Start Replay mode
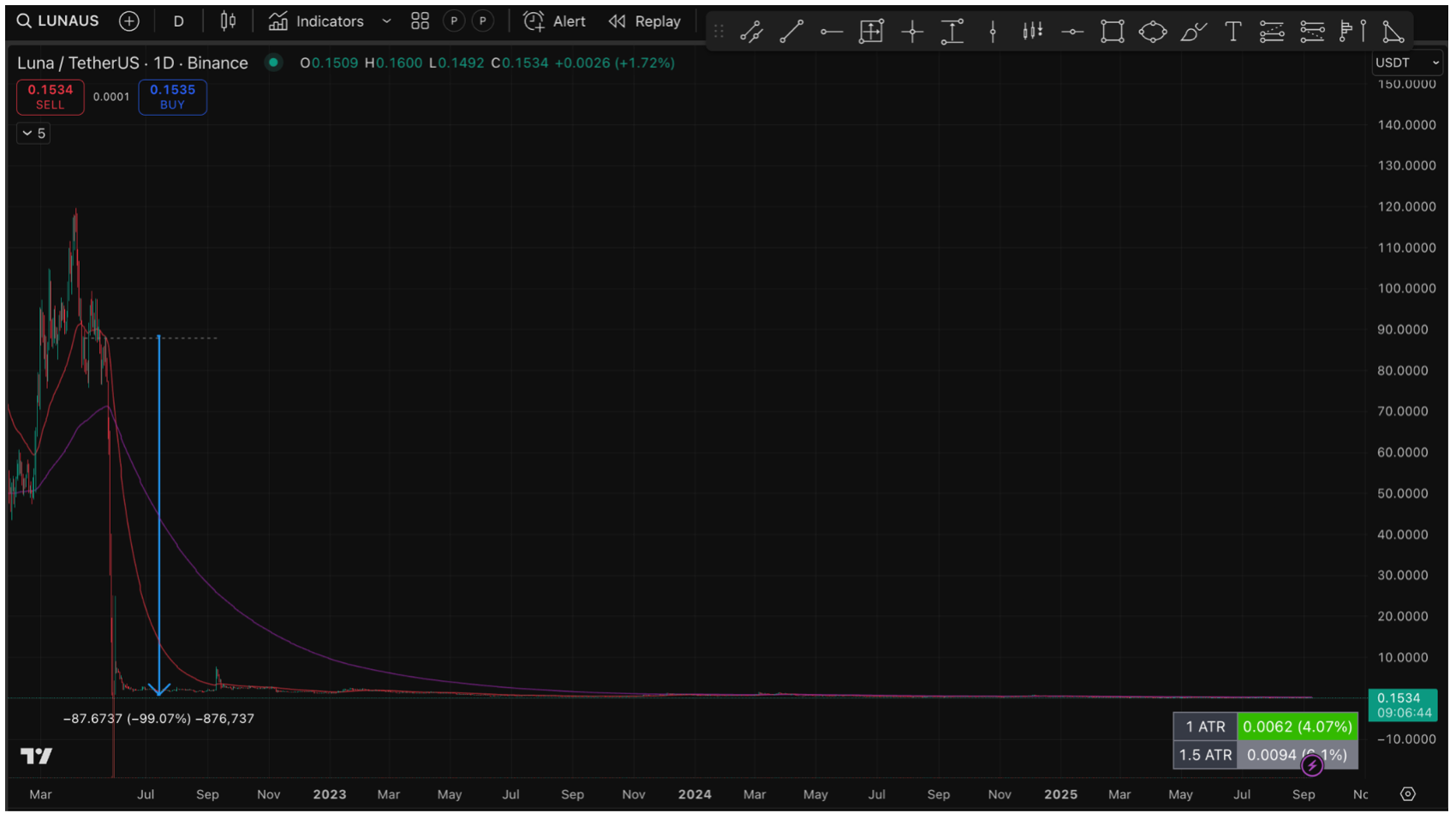Image resolution: width=1456 pixels, height=819 pixels. coord(645,21)
